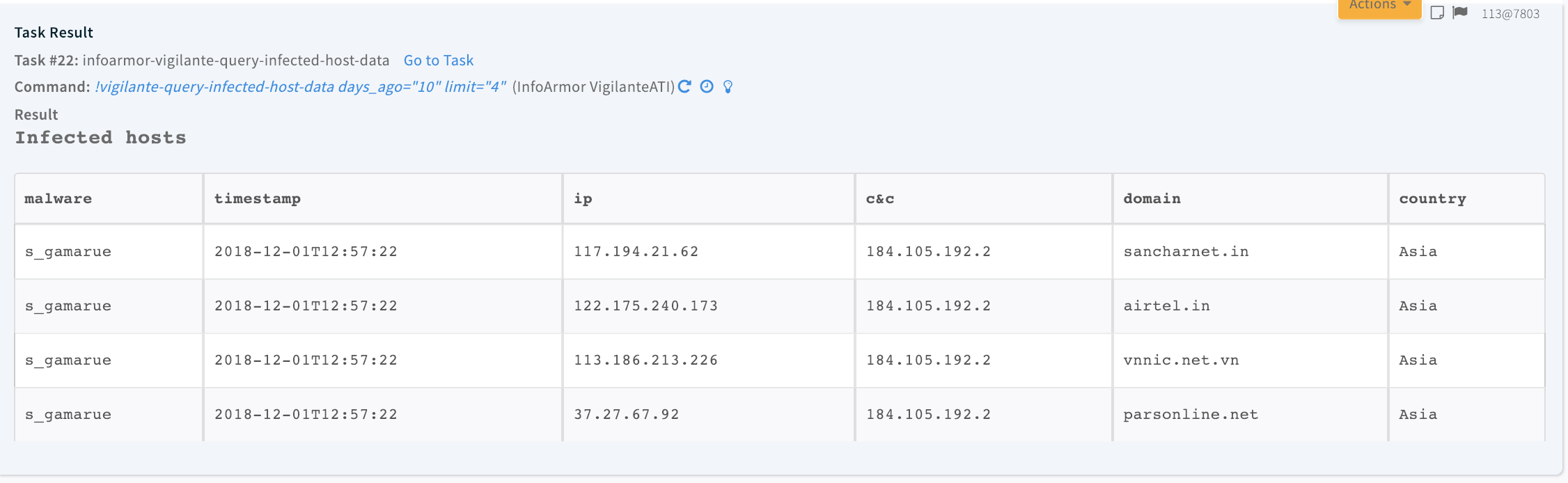Image resolution: width=1568 pixels, height=483 pixels.
Task: Click the rerun command refresh icon
Action: click(x=684, y=86)
